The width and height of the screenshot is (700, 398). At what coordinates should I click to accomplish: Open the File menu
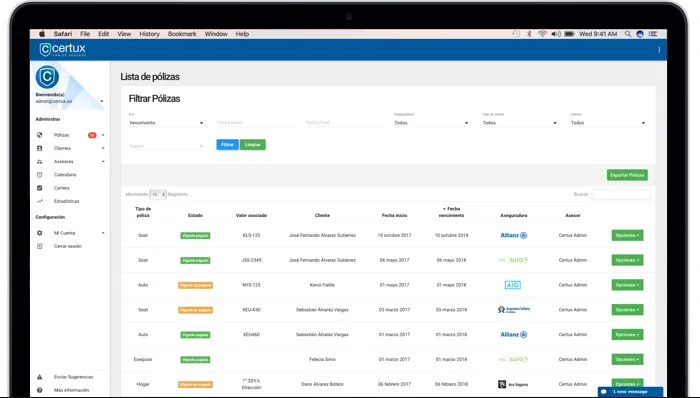[85, 34]
